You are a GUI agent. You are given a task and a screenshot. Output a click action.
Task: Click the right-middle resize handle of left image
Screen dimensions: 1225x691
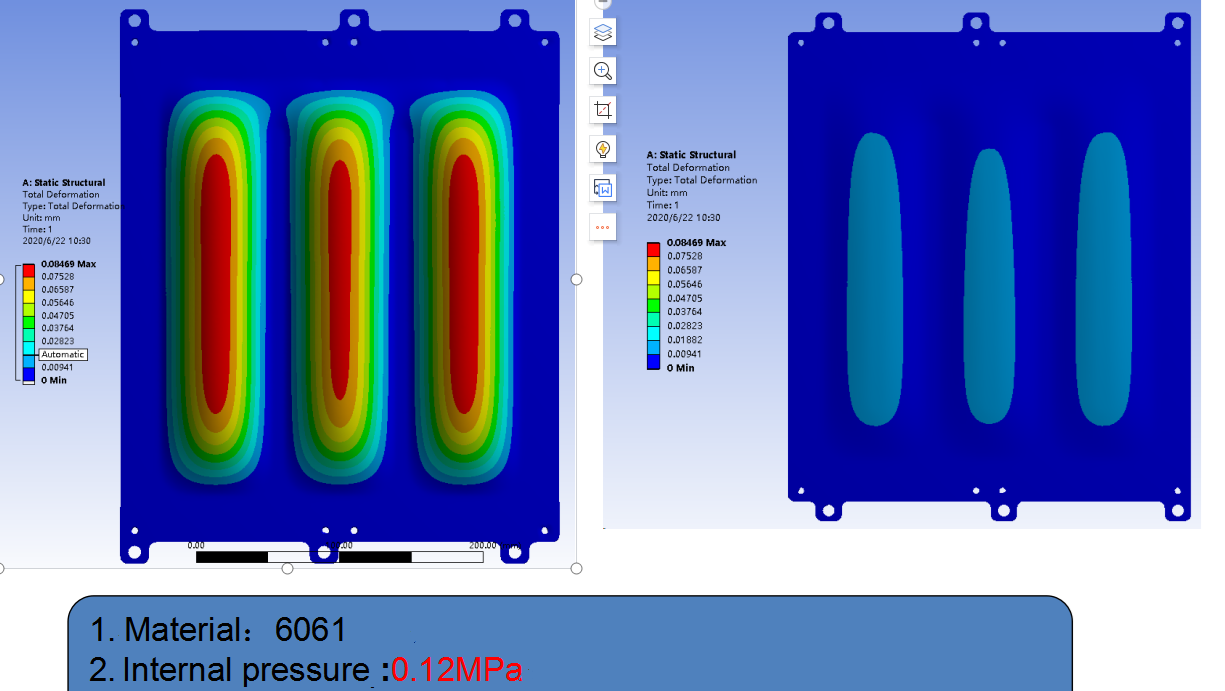point(576,280)
